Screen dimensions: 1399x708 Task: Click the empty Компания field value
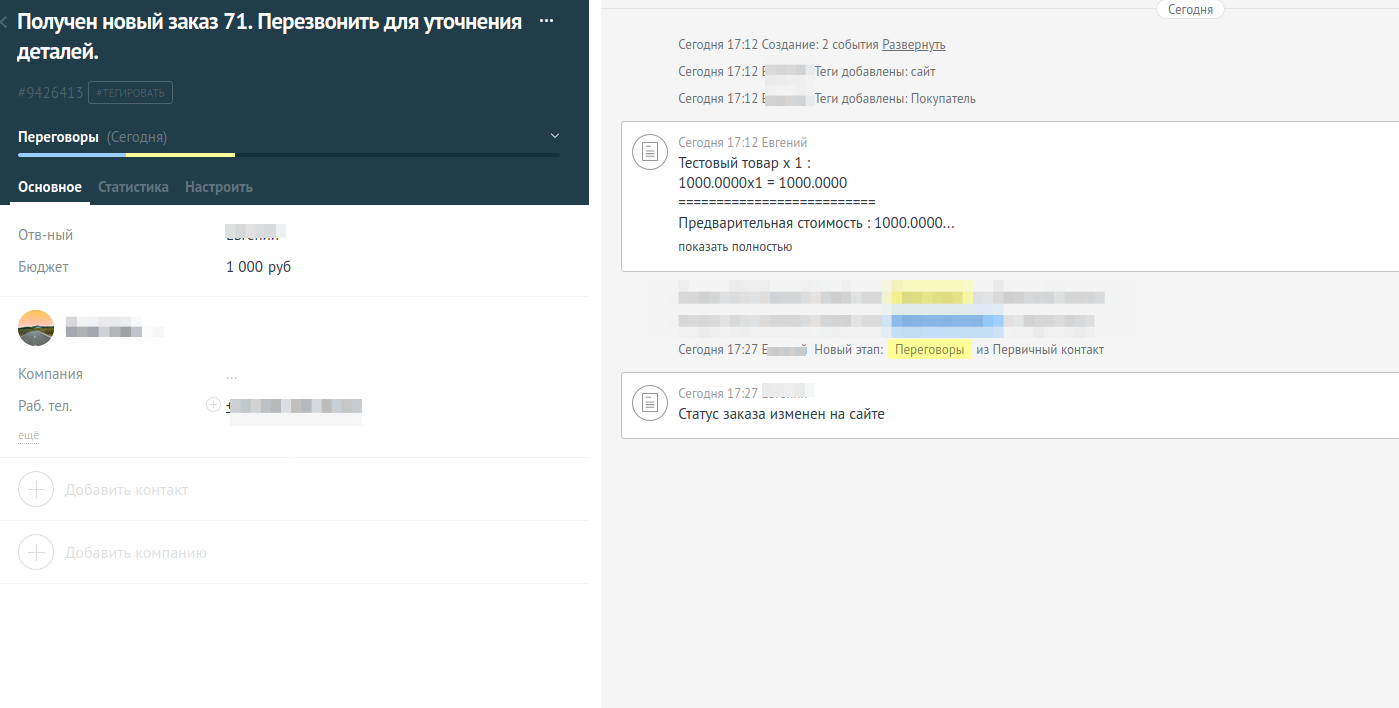(x=232, y=375)
